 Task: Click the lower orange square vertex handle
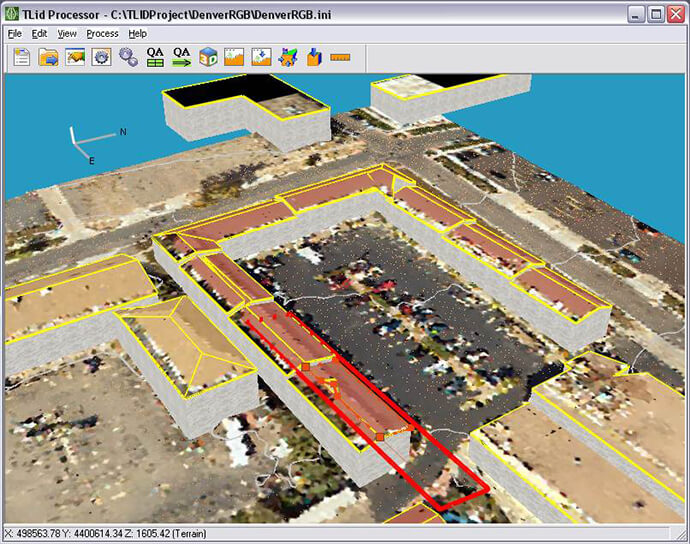[380, 437]
